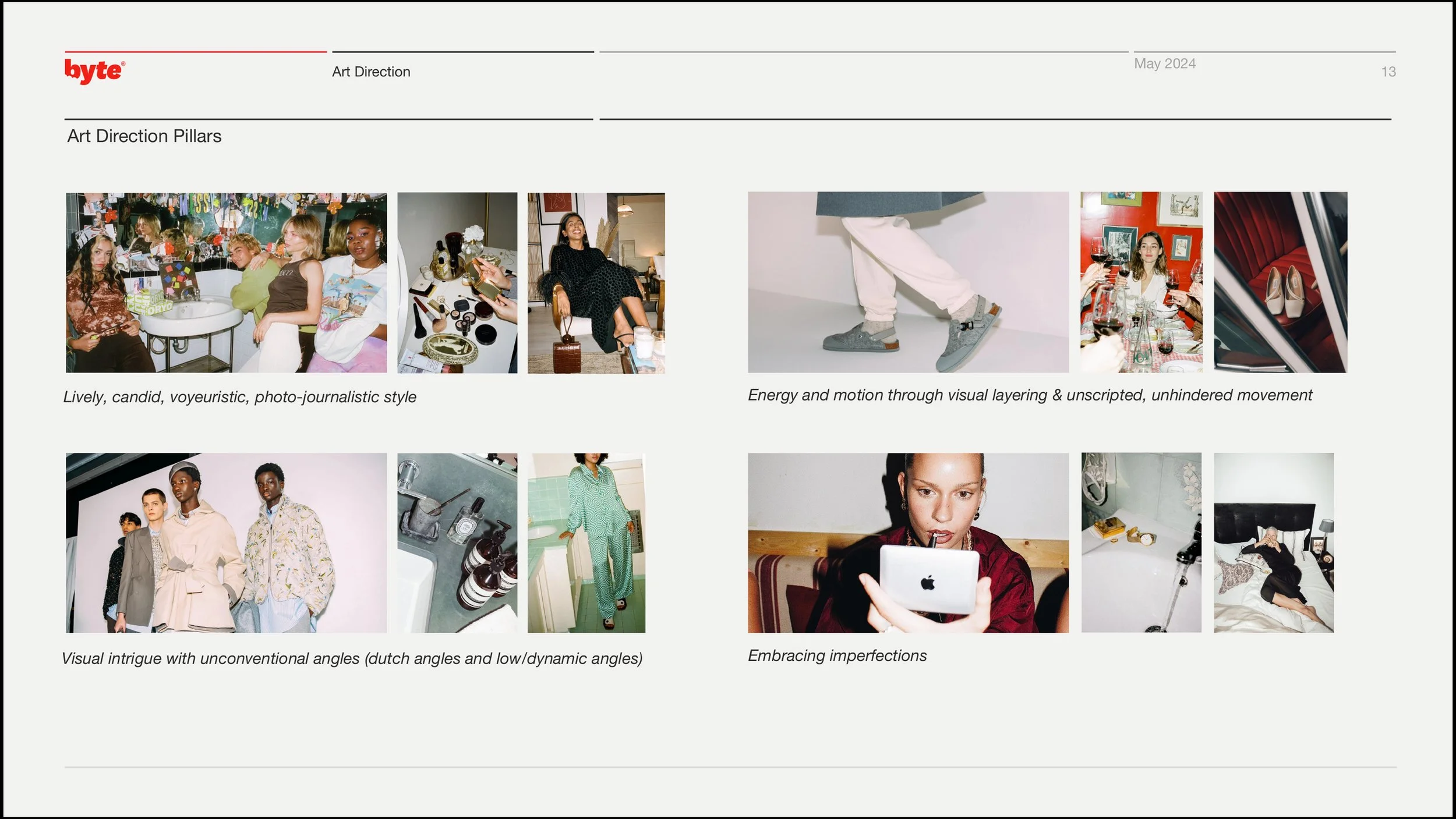Click the bathtub running faucet photo

pyautogui.click(x=1141, y=543)
